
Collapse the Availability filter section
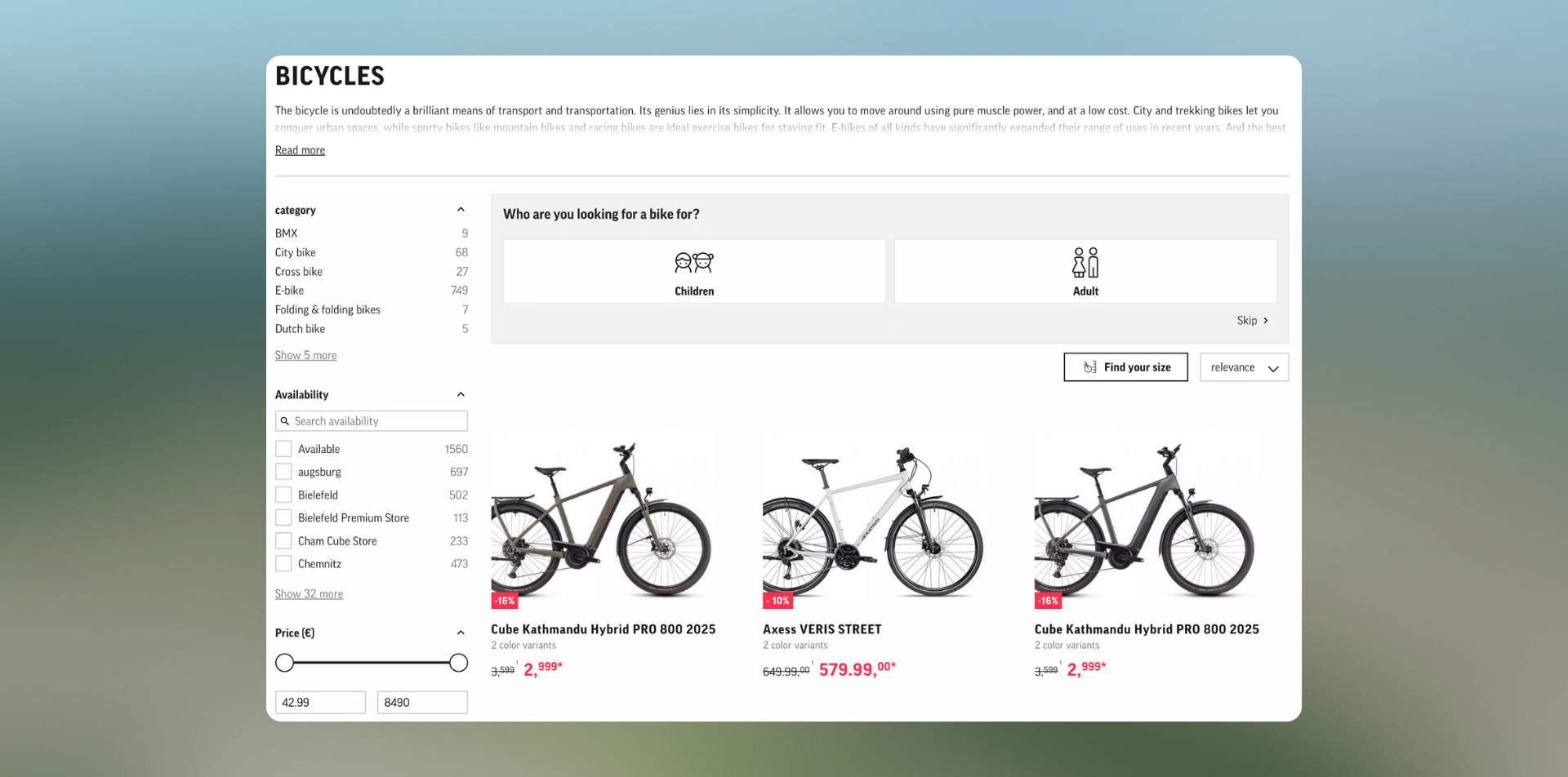pos(461,393)
